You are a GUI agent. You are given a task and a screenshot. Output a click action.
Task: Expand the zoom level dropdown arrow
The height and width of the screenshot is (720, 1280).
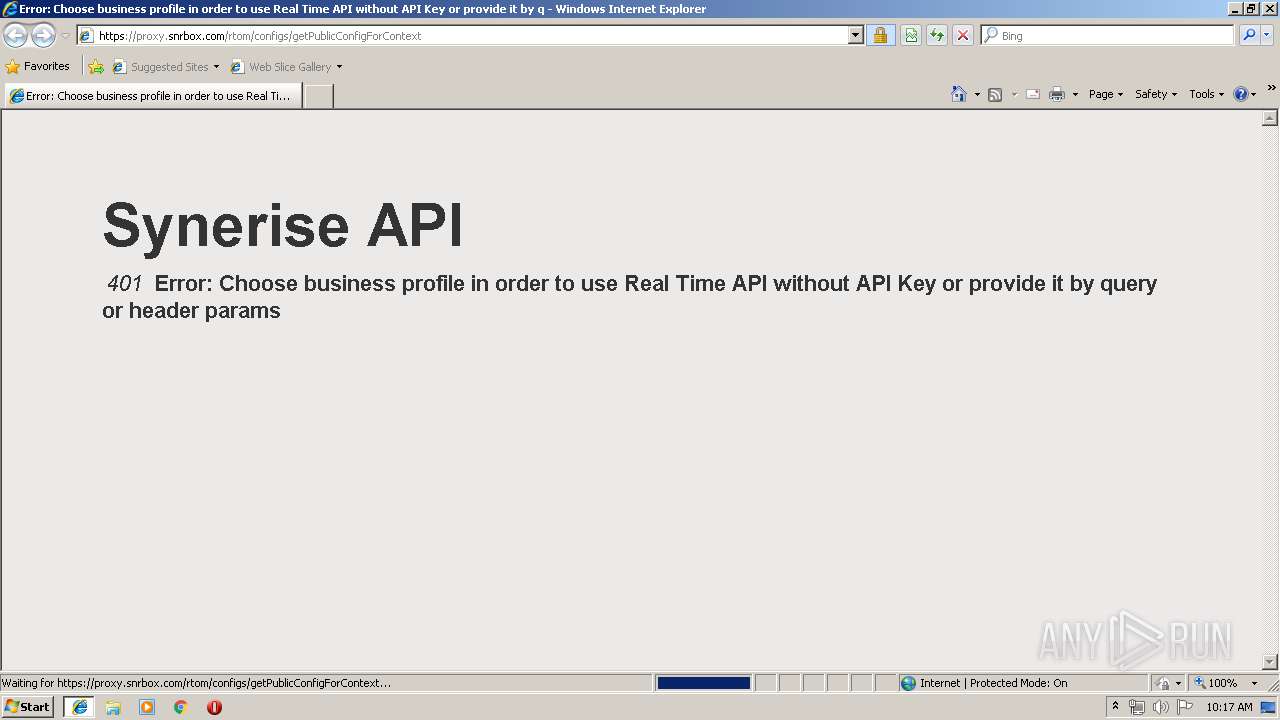tap(1254, 683)
